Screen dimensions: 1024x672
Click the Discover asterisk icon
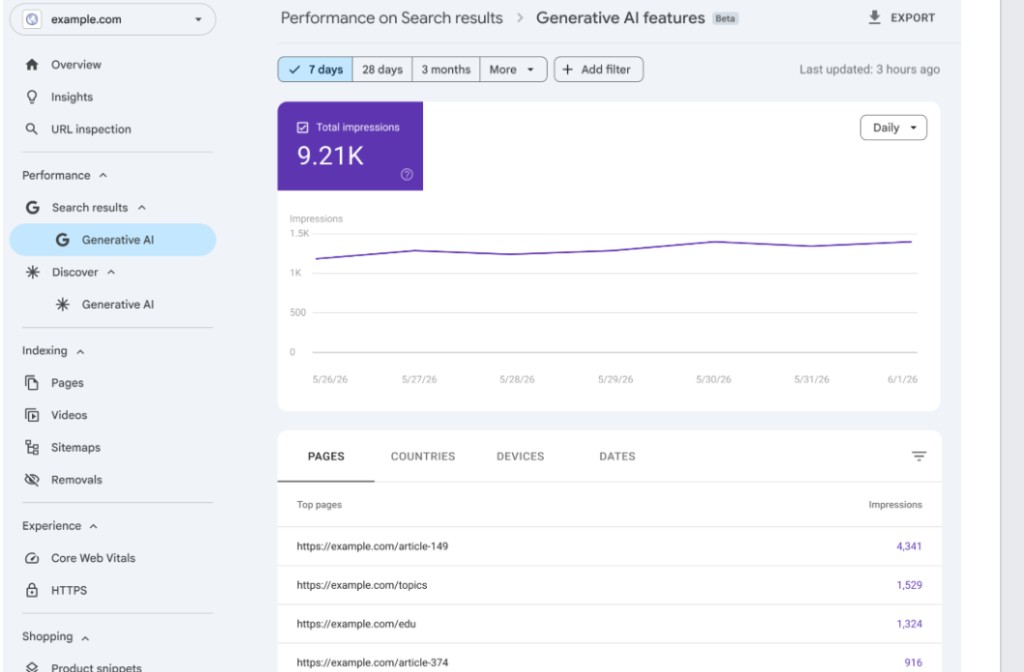pyautogui.click(x=32, y=272)
